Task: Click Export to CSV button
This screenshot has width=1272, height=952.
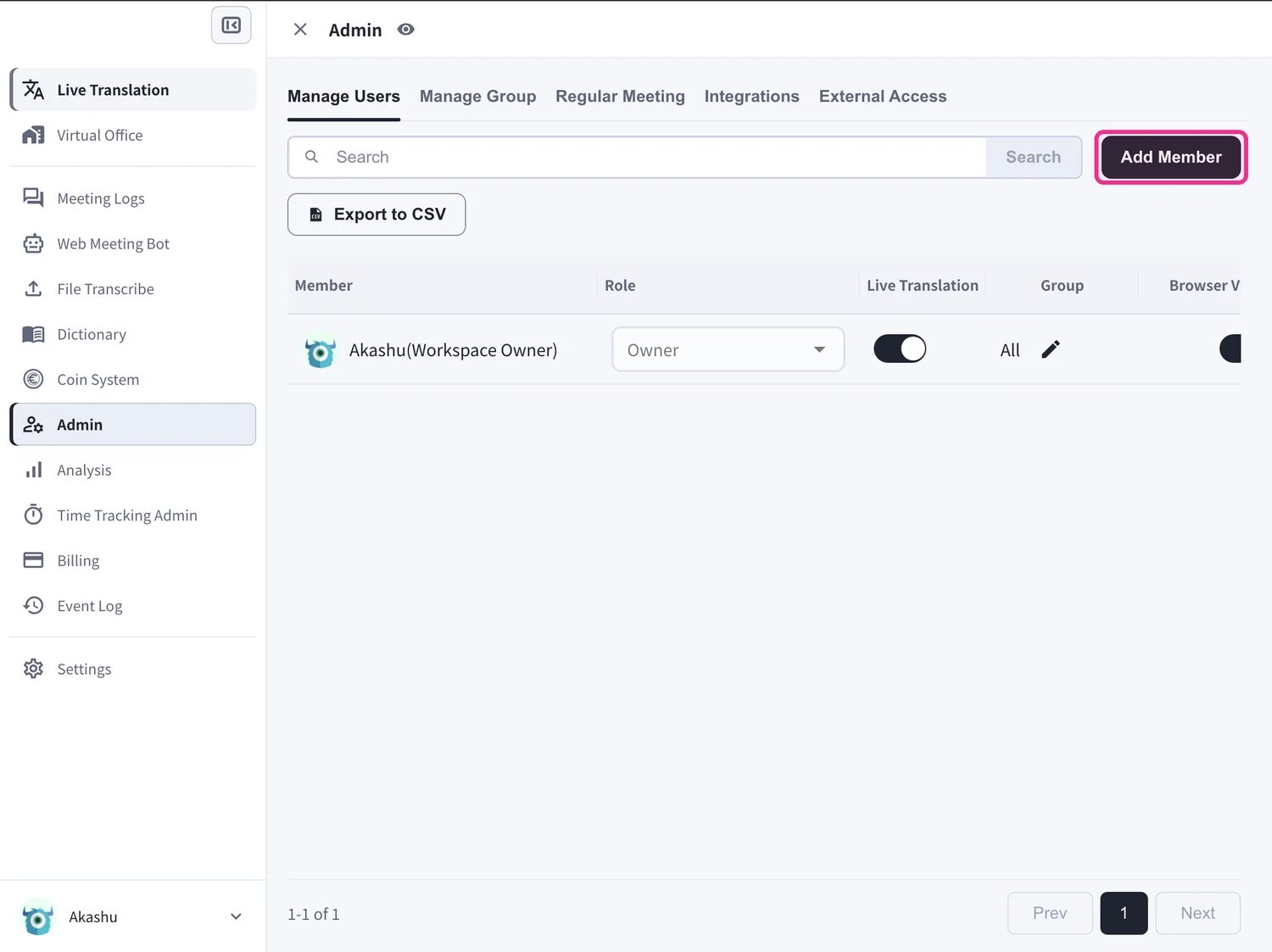Action: point(377,214)
